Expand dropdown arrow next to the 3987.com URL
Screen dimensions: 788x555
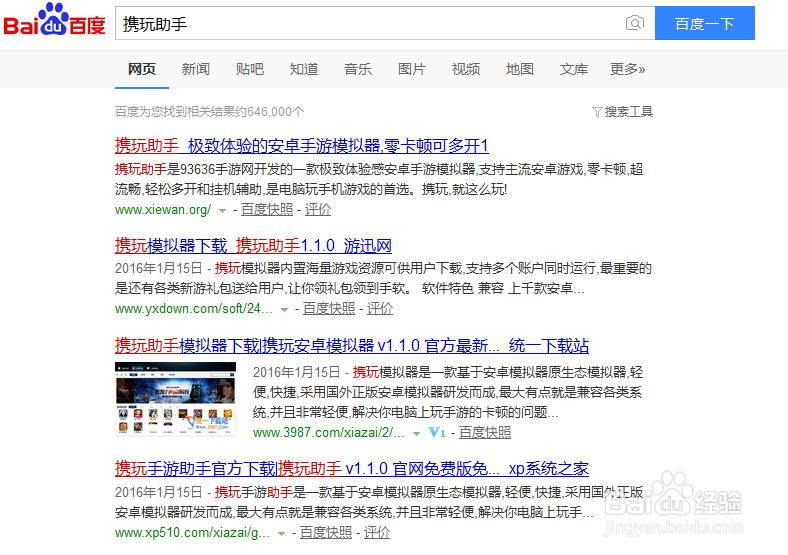tap(416, 433)
